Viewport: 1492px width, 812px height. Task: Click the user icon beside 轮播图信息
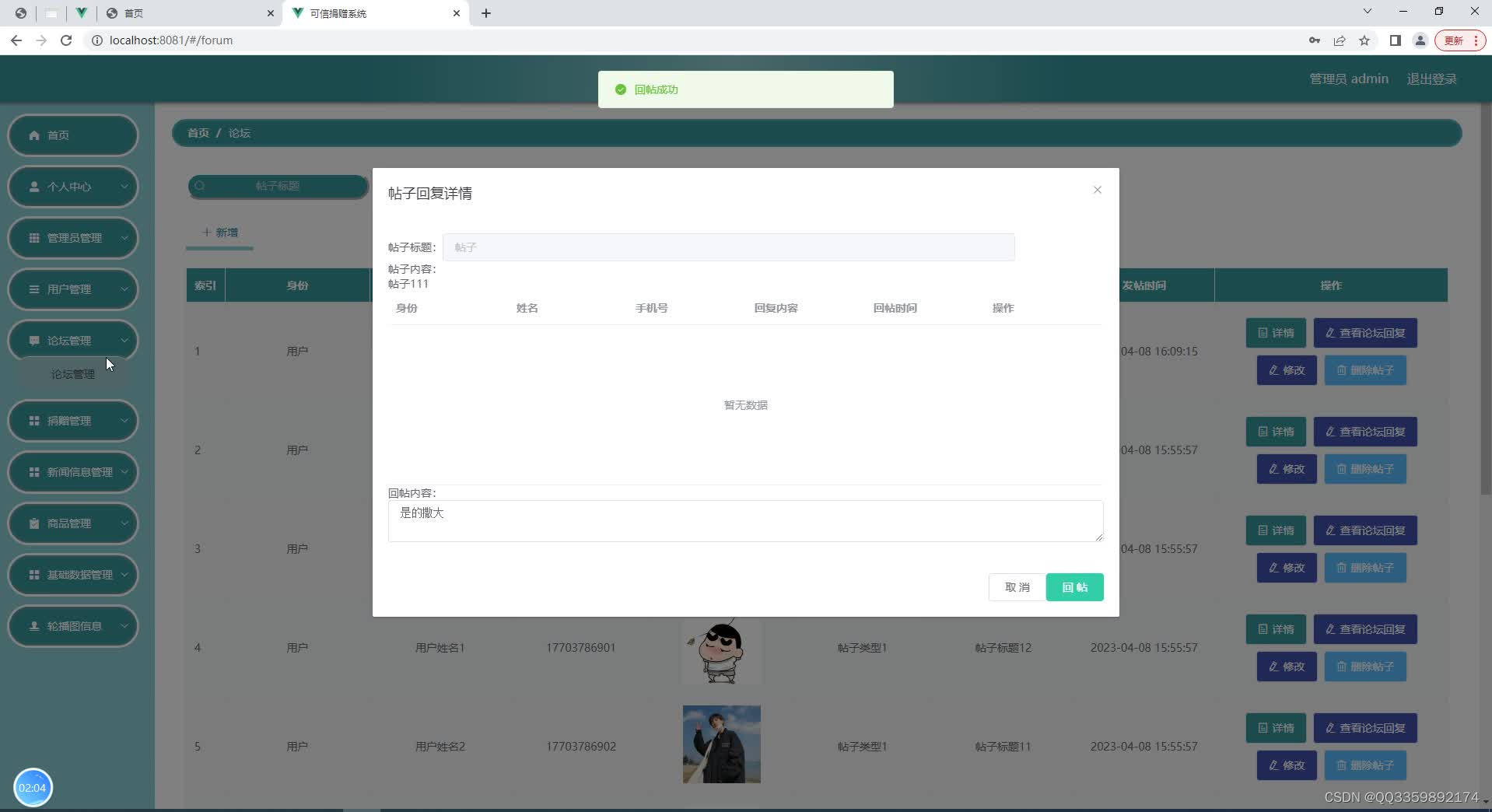(34, 626)
